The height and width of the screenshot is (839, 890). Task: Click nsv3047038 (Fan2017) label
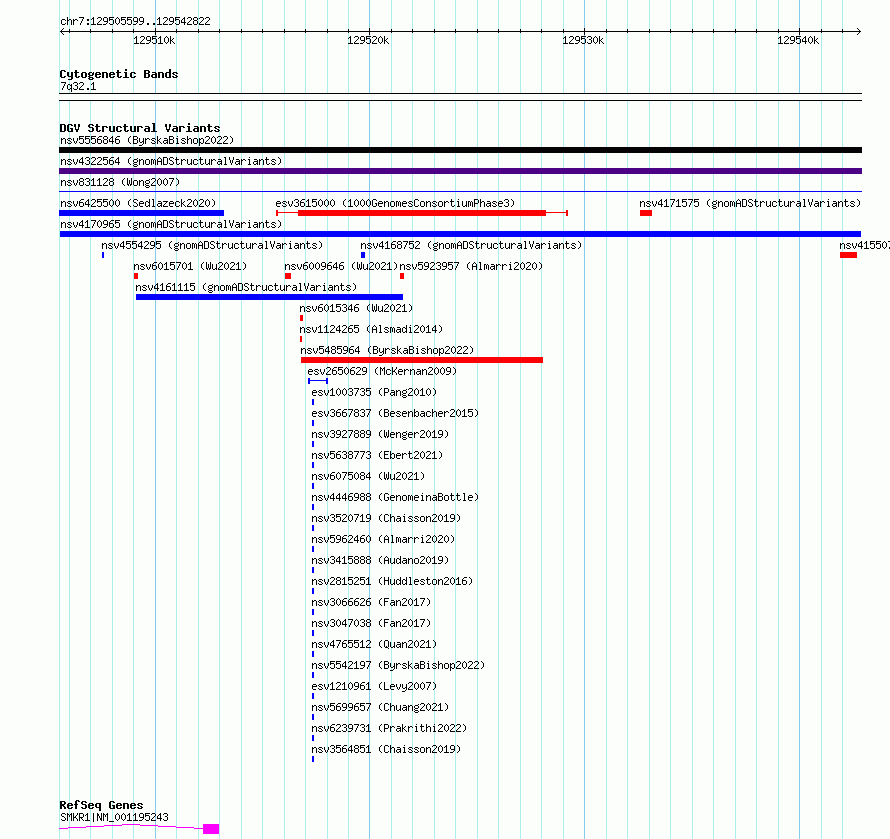tap(371, 623)
